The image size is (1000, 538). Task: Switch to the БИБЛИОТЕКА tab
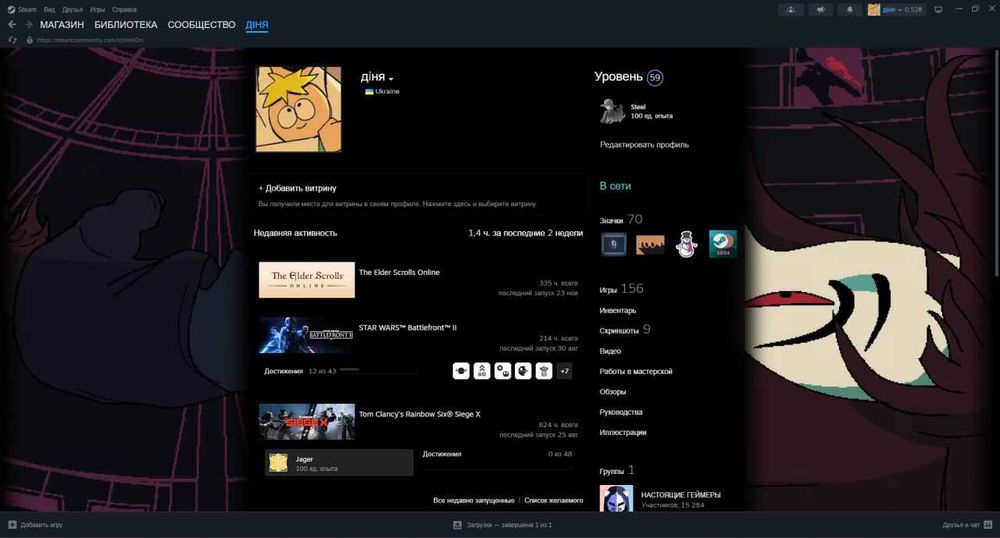click(126, 24)
